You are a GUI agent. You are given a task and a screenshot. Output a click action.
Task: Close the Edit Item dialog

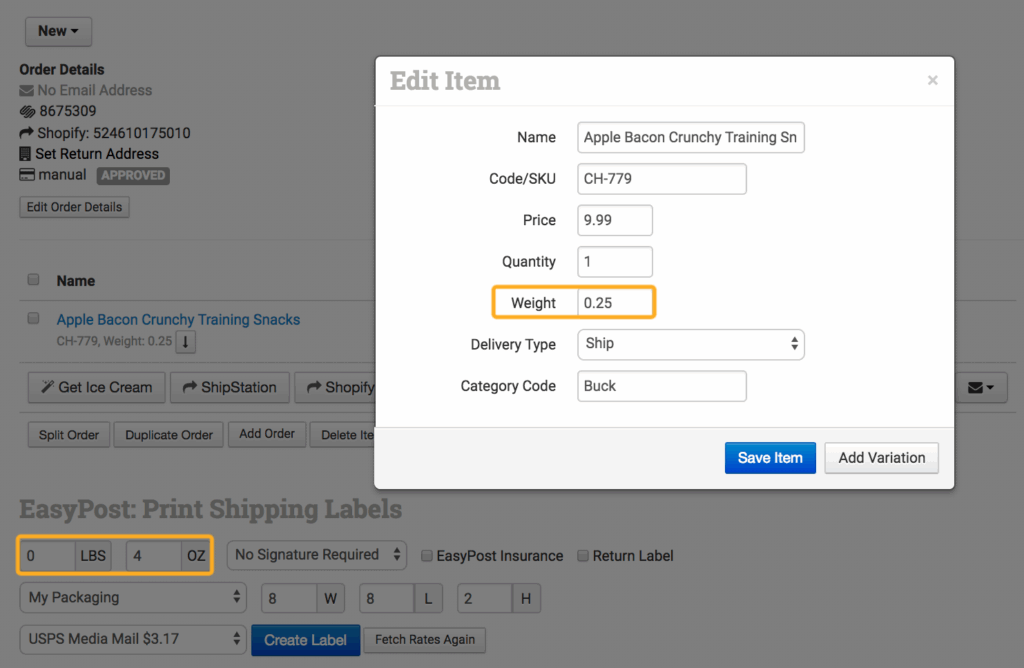(x=932, y=81)
